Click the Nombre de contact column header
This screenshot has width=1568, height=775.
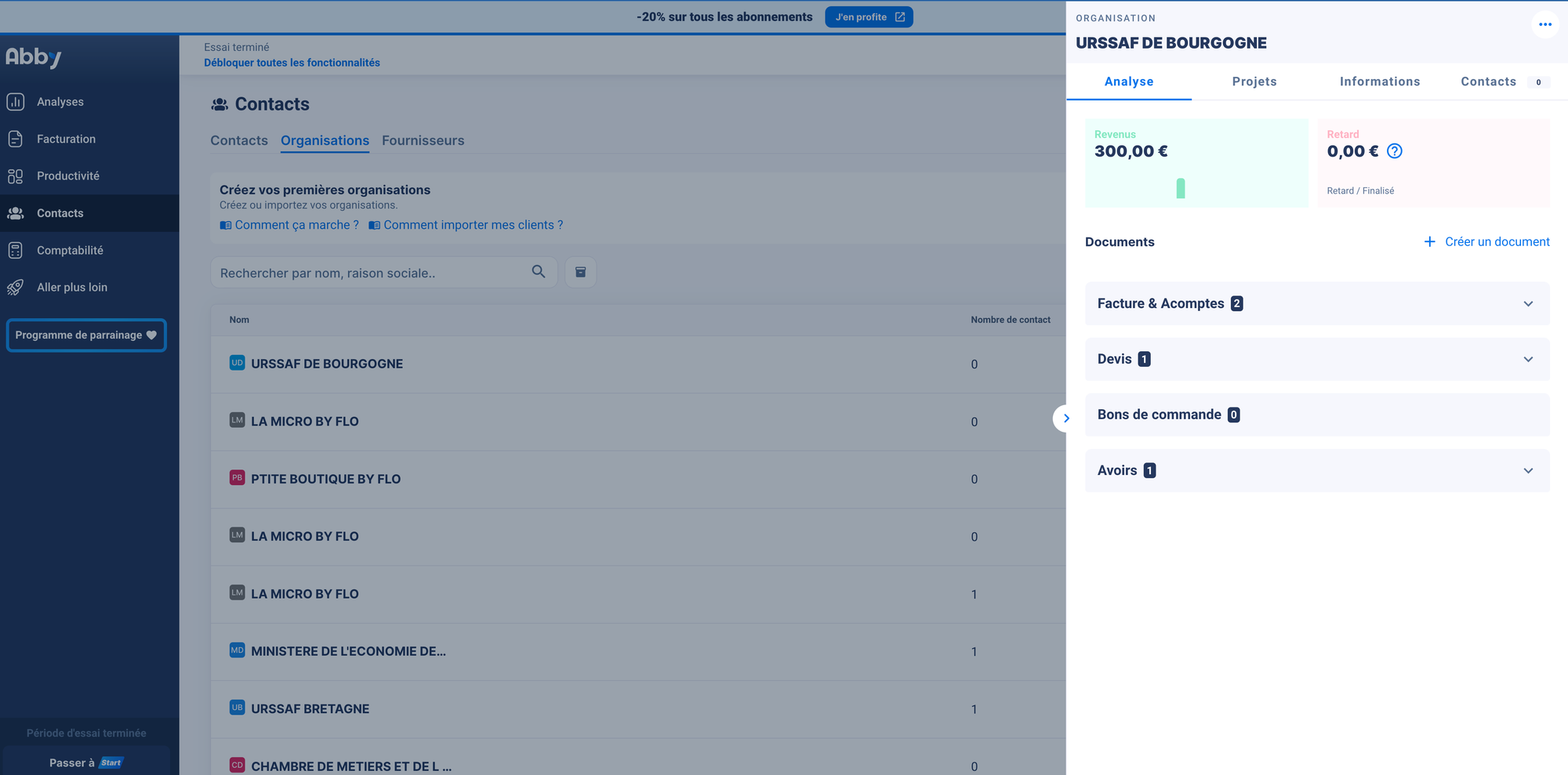[1011, 320]
